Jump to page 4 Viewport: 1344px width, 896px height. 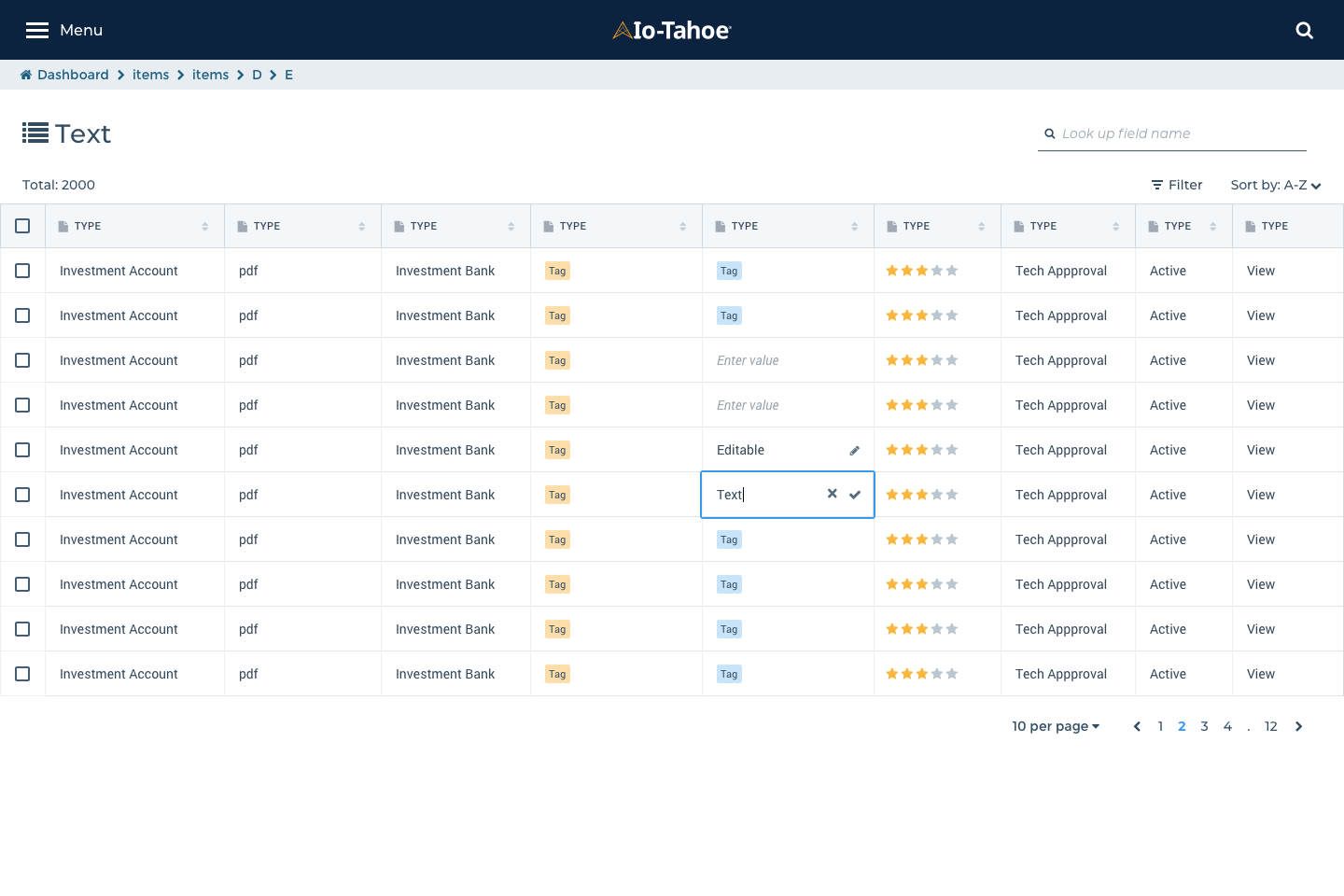coord(1227,726)
